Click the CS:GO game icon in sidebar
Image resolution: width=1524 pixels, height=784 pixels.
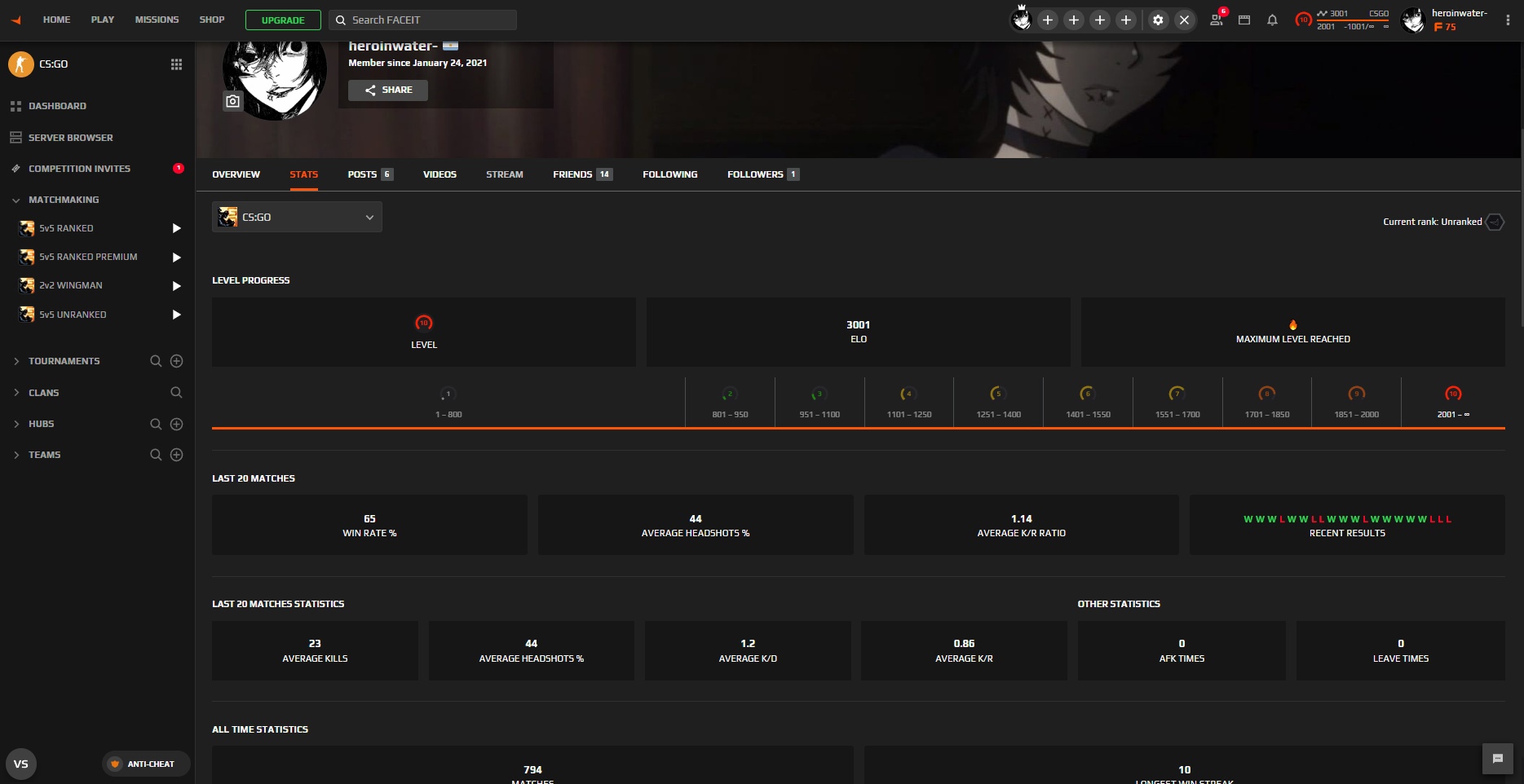(21, 64)
